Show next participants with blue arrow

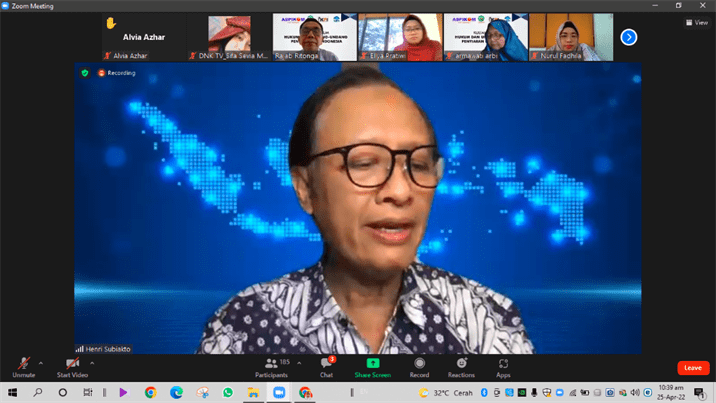tap(629, 37)
